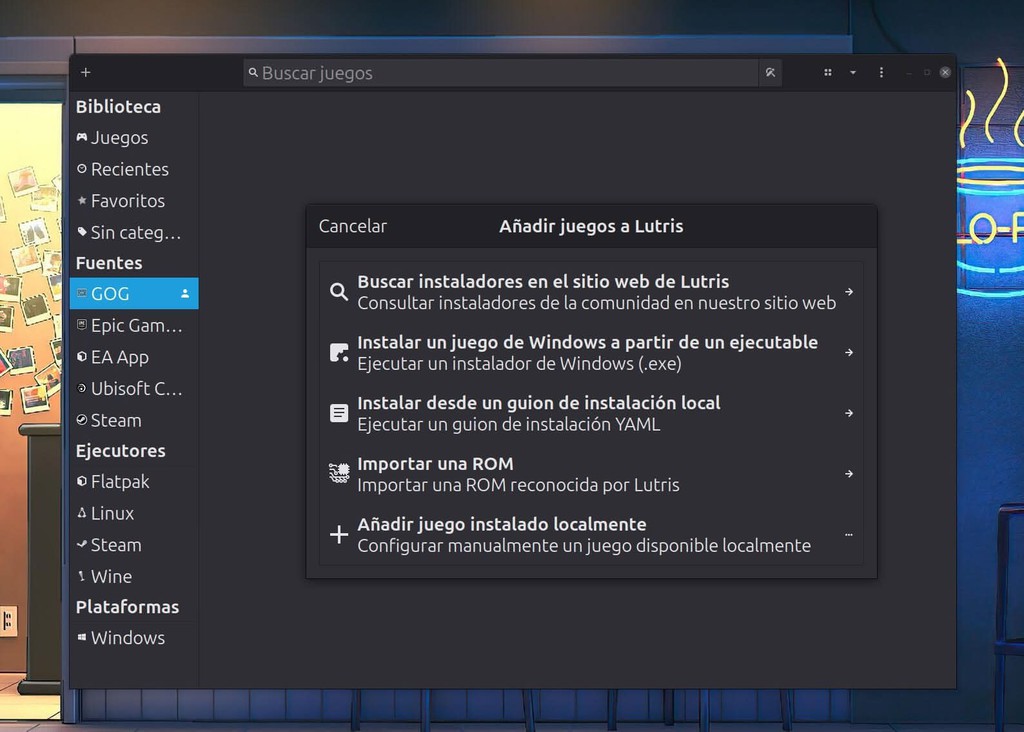Select Recientes in the sidebar

(134, 169)
